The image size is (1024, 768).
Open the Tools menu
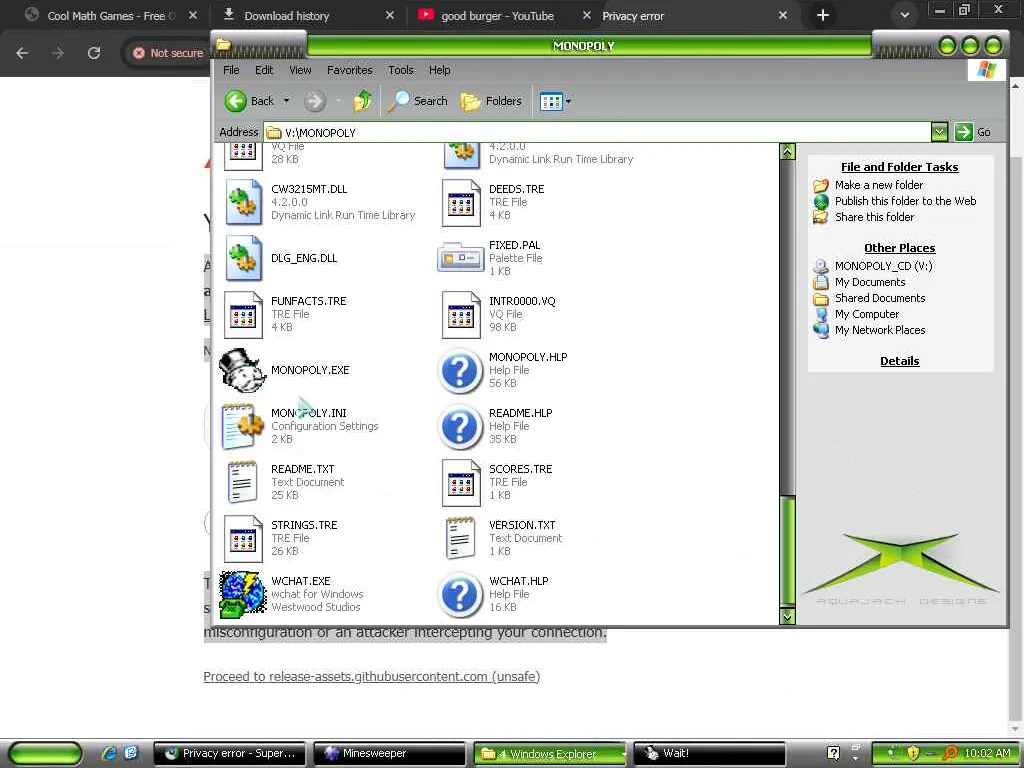click(400, 70)
